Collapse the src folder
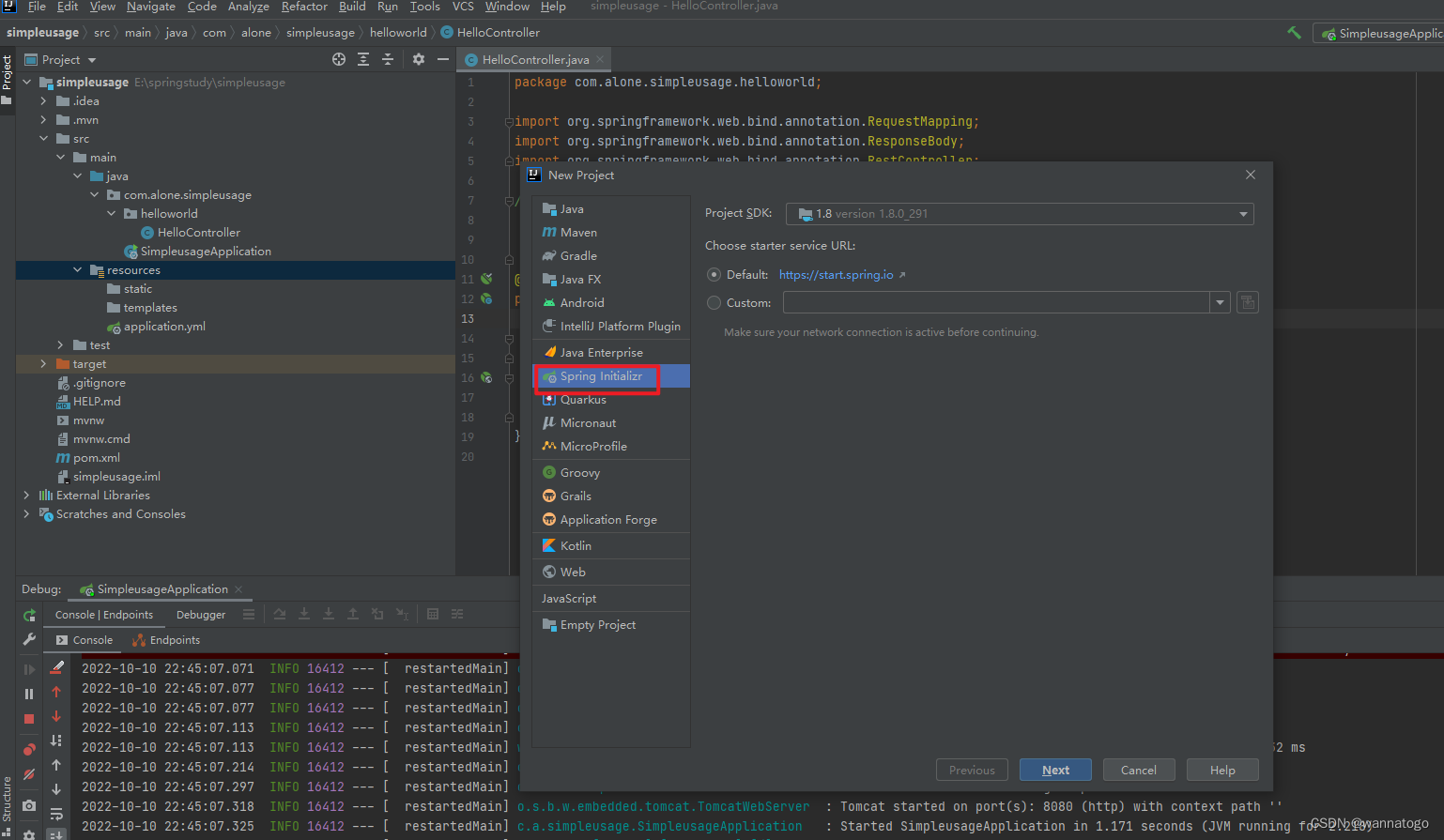Viewport: 1444px width, 840px height. pos(43,139)
